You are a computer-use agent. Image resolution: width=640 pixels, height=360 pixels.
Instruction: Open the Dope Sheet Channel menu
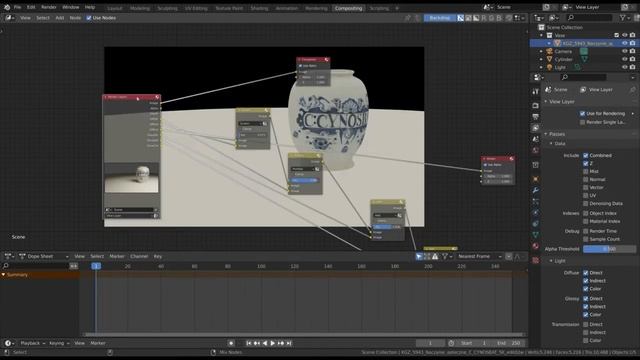click(139, 256)
